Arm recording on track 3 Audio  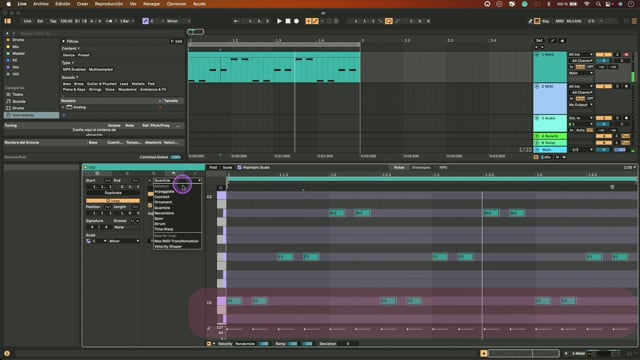tap(626, 118)
